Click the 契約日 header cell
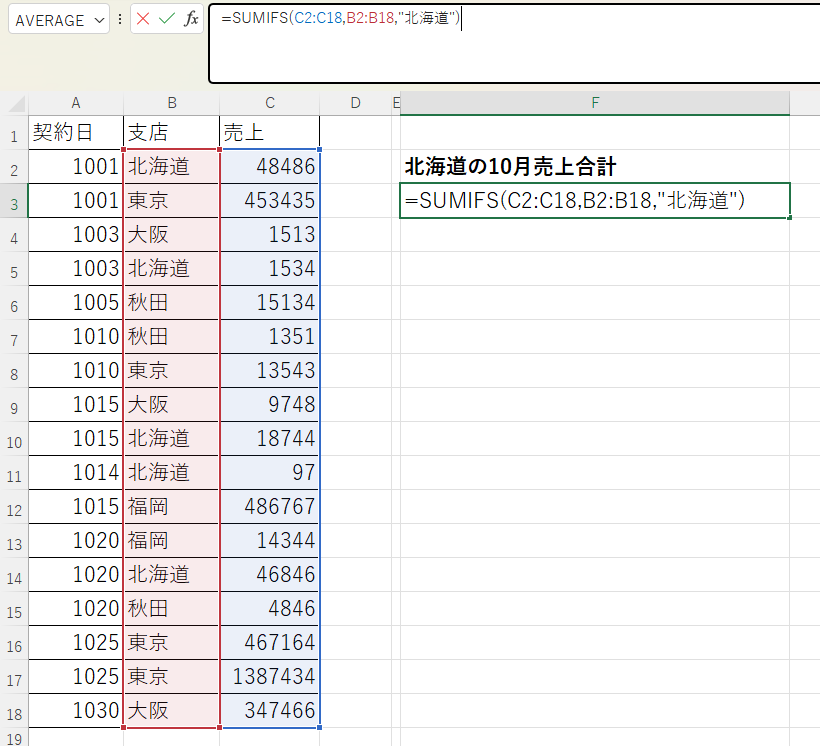The height and width of the screenshot is (746, 820). pos(76,133)
